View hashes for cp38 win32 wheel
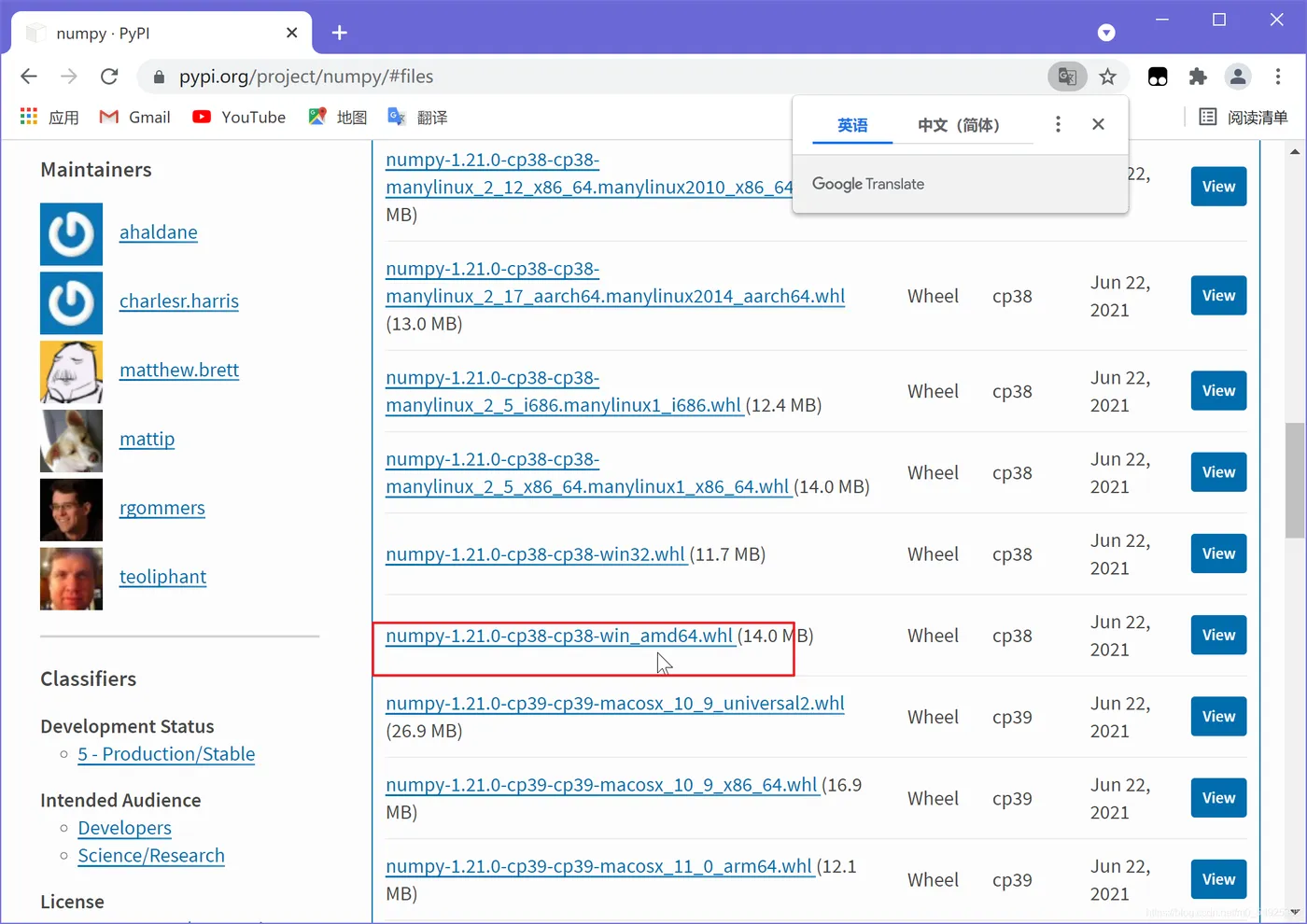The height and width of the screenshot is (924, 1307). [x=1219, y=554]
